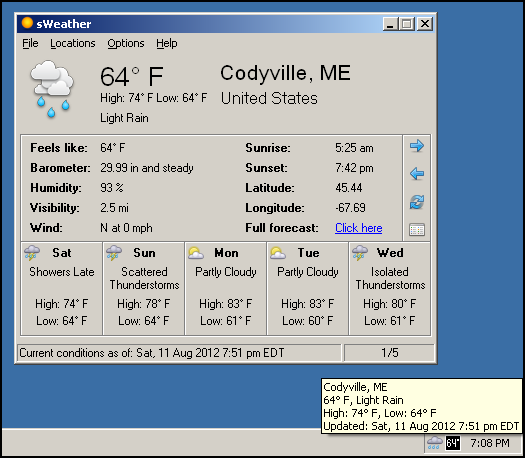This screenshot has width=525, height=458.
Task: Click the 64° temperature tray icon
Action: tap(453, 443)
